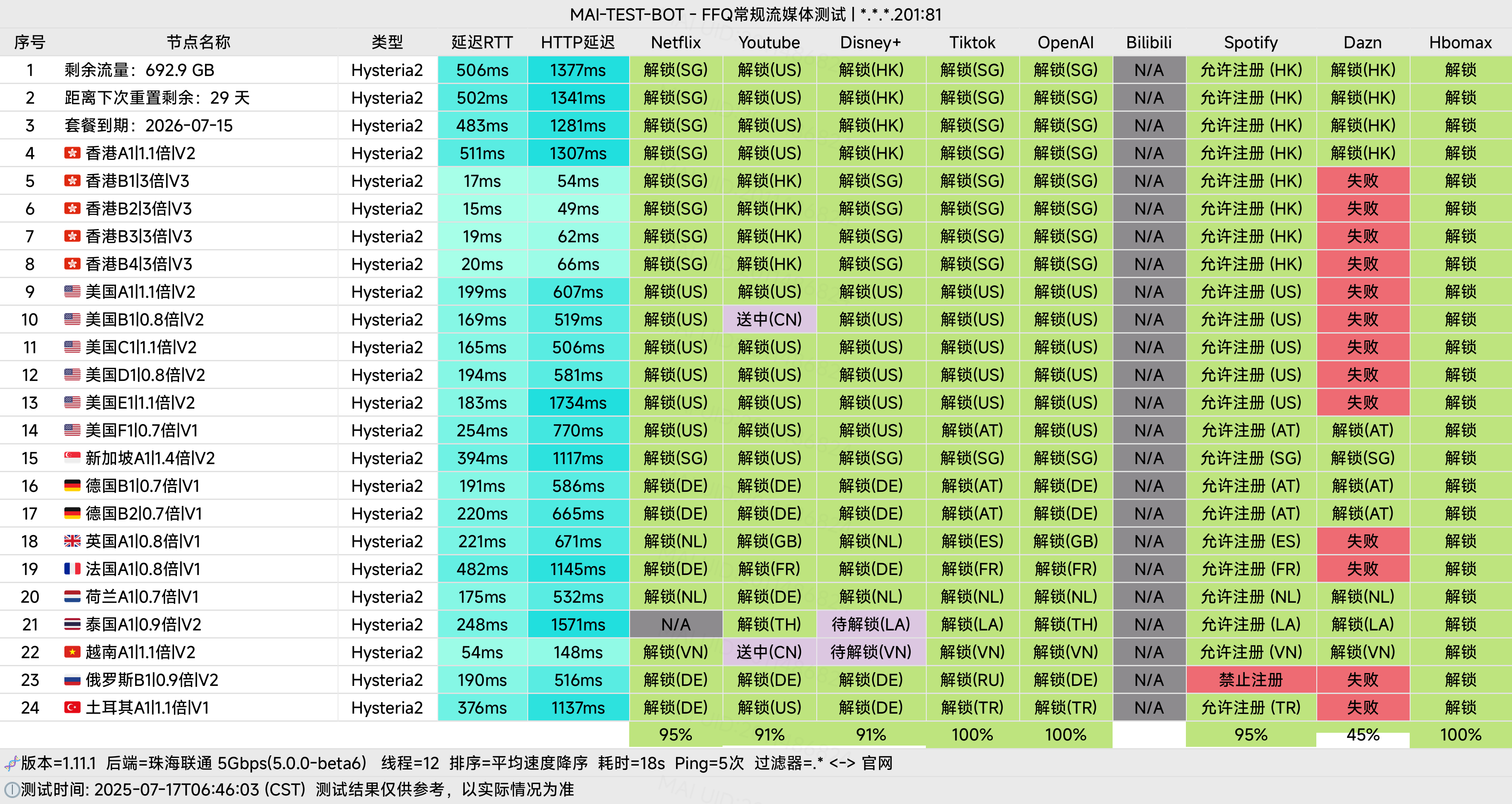Screen dimensions: 1512x804
Task: Click the 待解锁(VN) Disney+ cell
Action: click(x=870, y=652)
